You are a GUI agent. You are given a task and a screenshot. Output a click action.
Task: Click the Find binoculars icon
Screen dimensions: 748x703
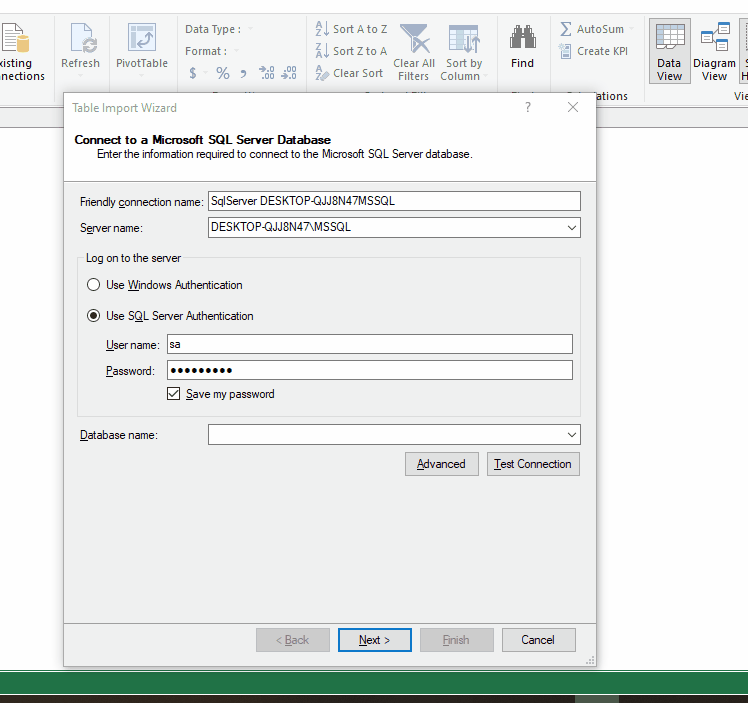click(522, 37)
